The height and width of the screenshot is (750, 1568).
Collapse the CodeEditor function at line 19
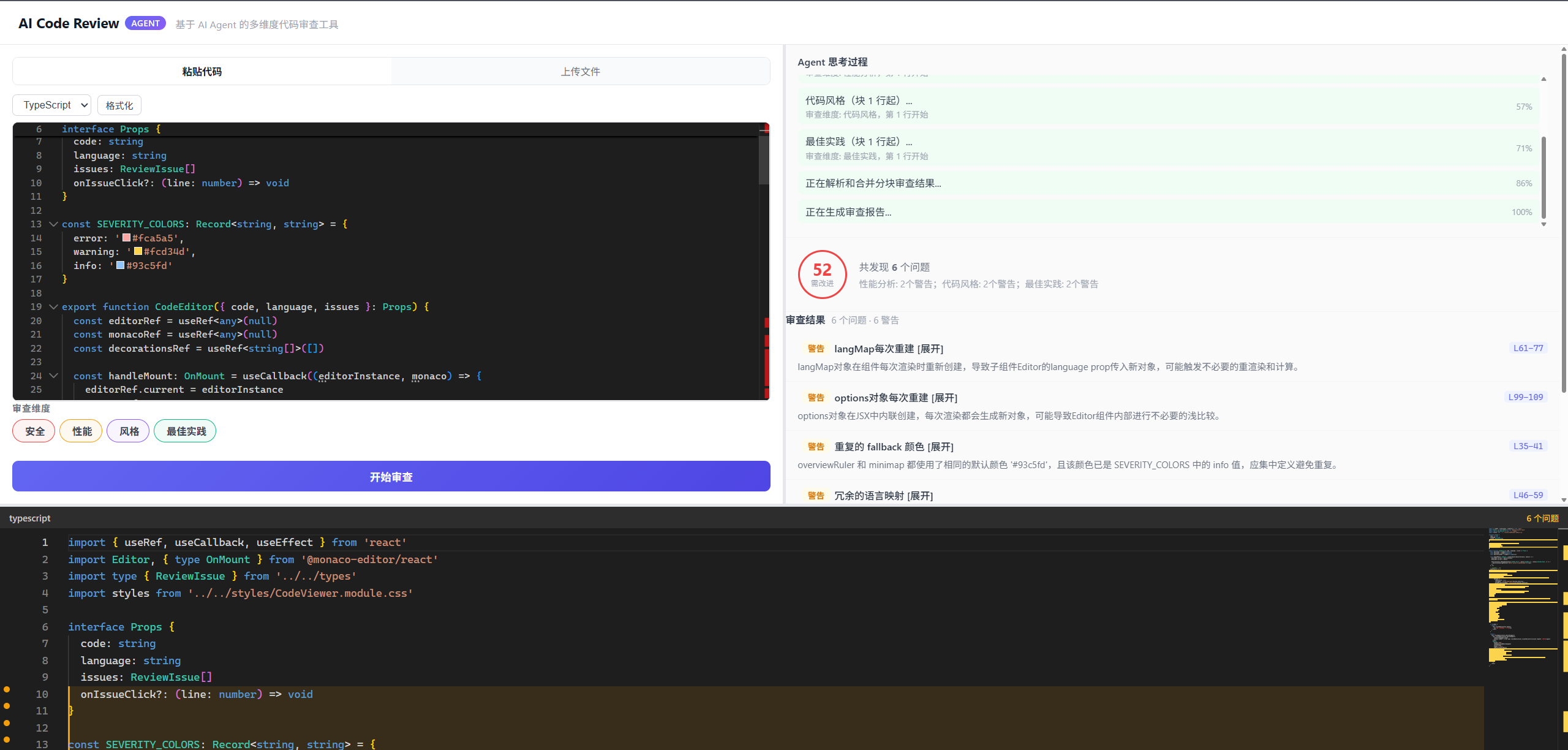coord(53,307)
